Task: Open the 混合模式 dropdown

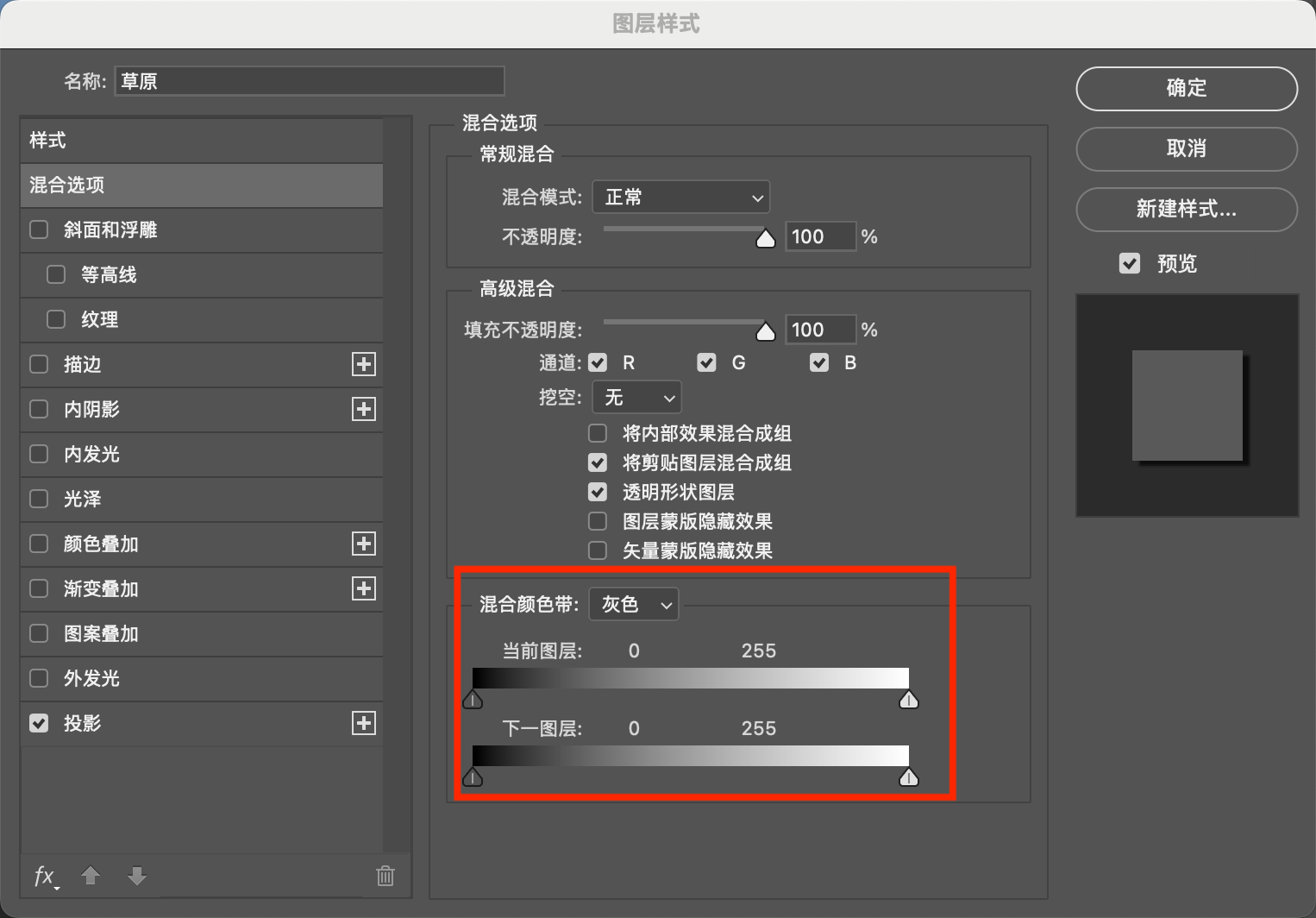Action: (x=680, y=198)
